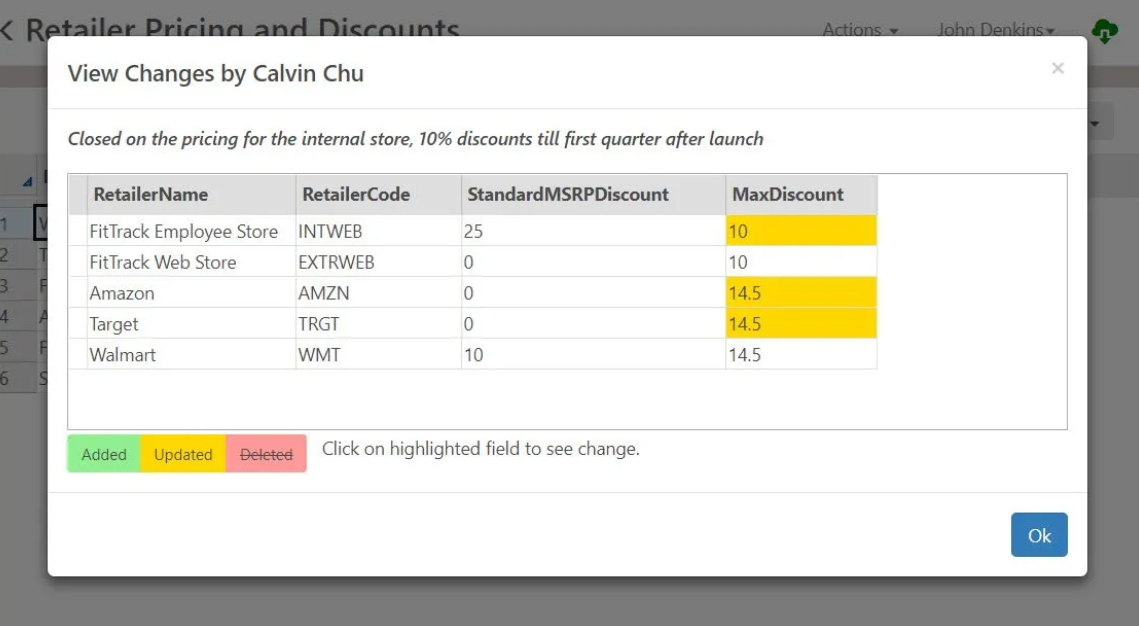Viewport: 1139px width, 626px height.
Task: Expand the John Denkins user menu
Action: click(x=996, y=30)
